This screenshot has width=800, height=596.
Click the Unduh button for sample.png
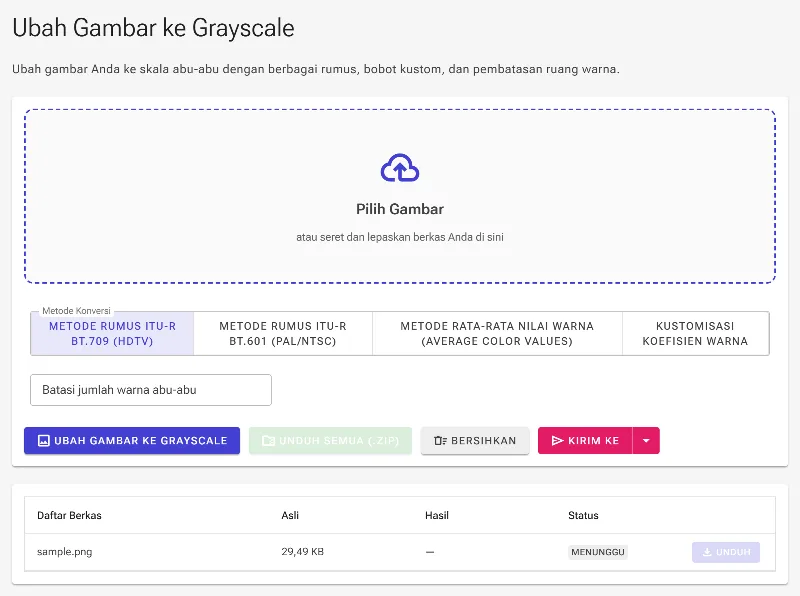click(x=726, y=552)
